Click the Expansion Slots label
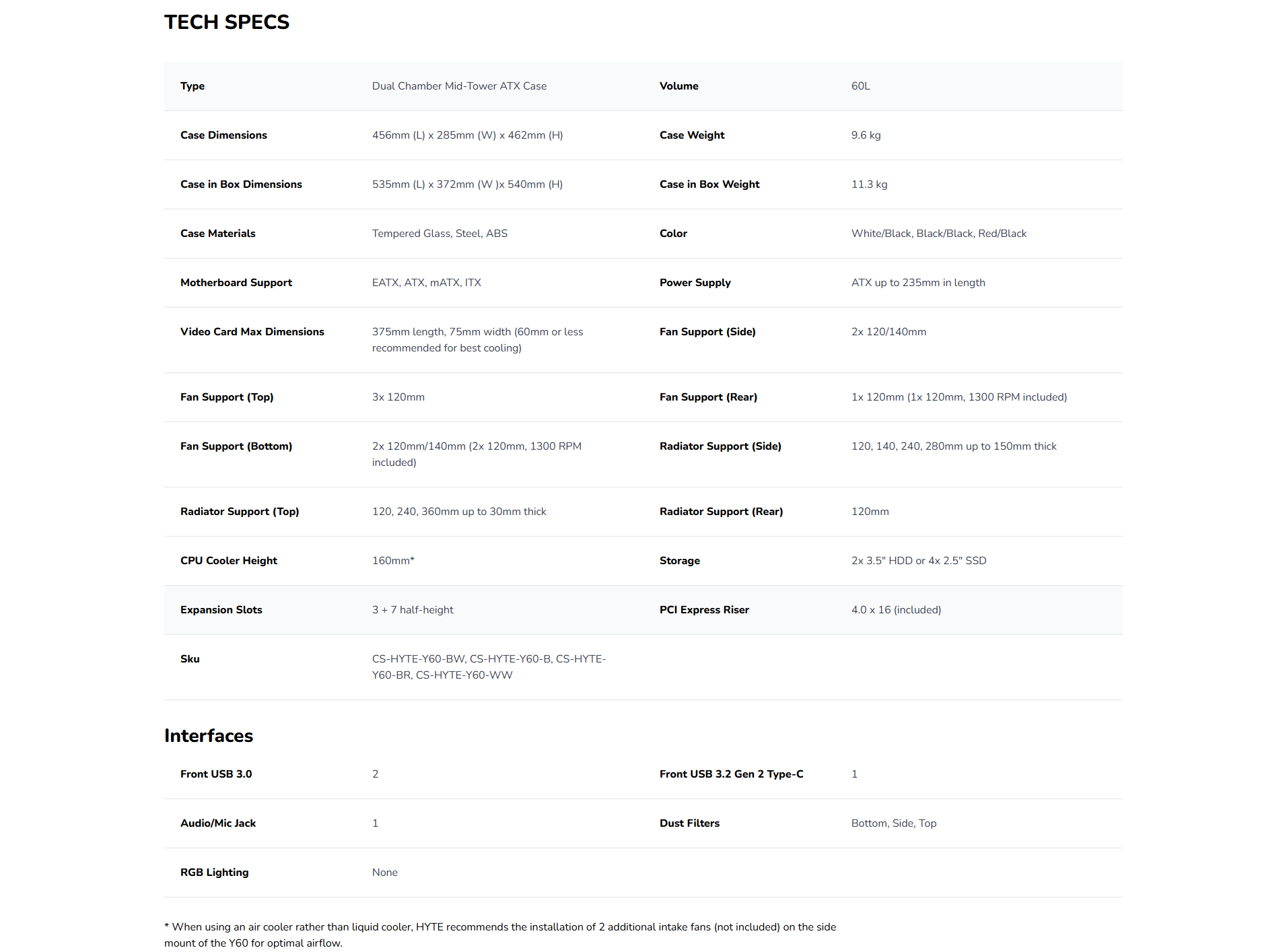 pos(221,610)
